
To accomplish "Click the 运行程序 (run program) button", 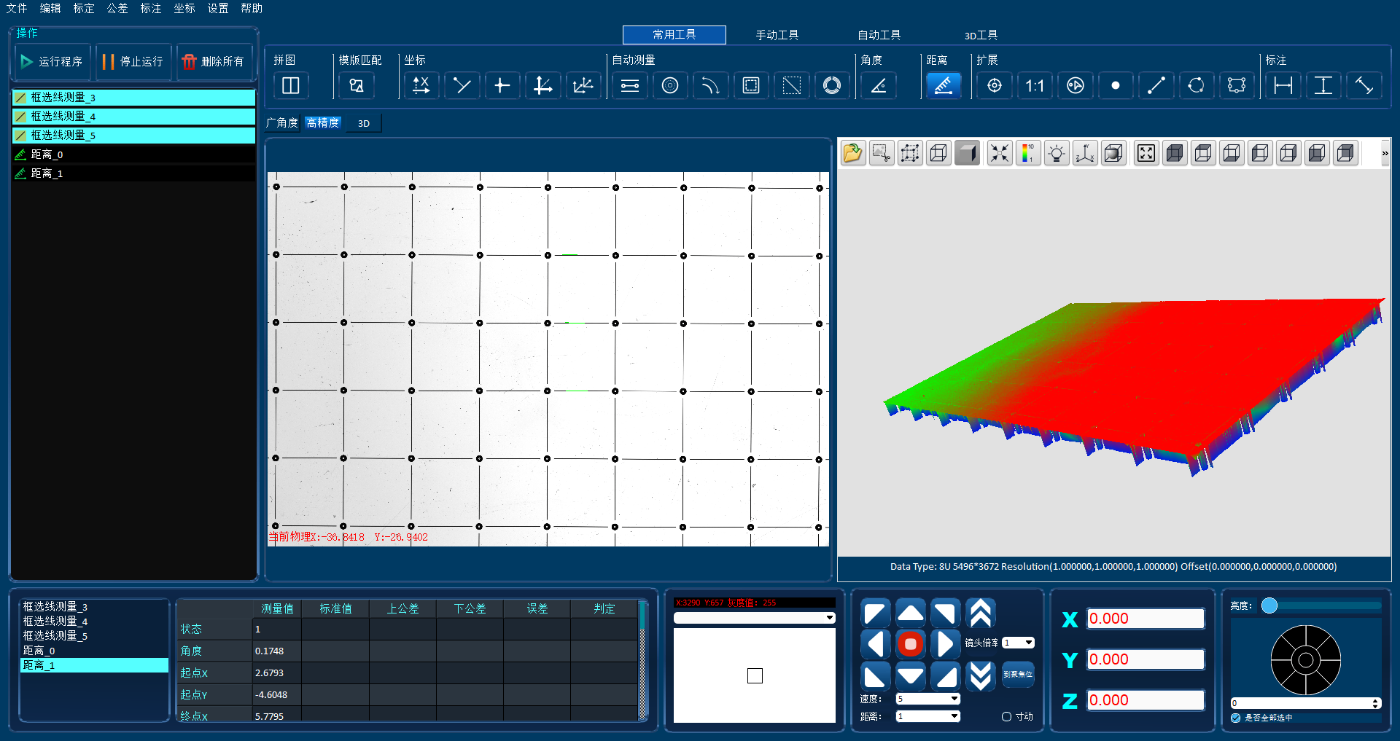I will 52,61.
